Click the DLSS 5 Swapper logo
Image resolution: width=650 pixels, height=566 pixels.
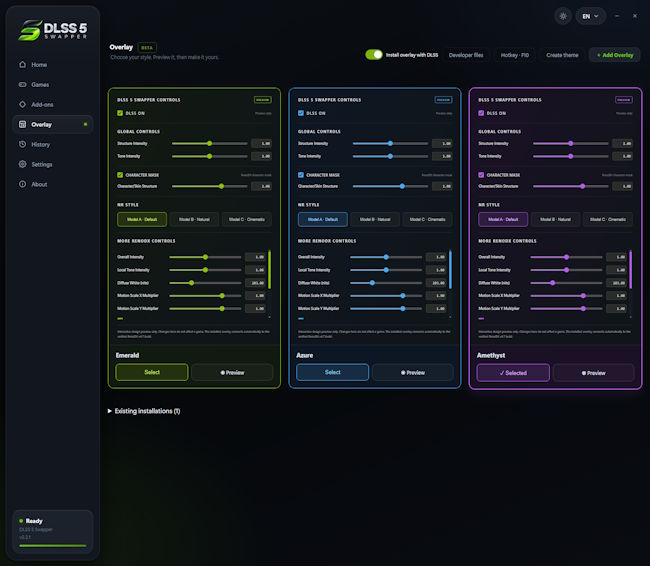coord(53,30)
